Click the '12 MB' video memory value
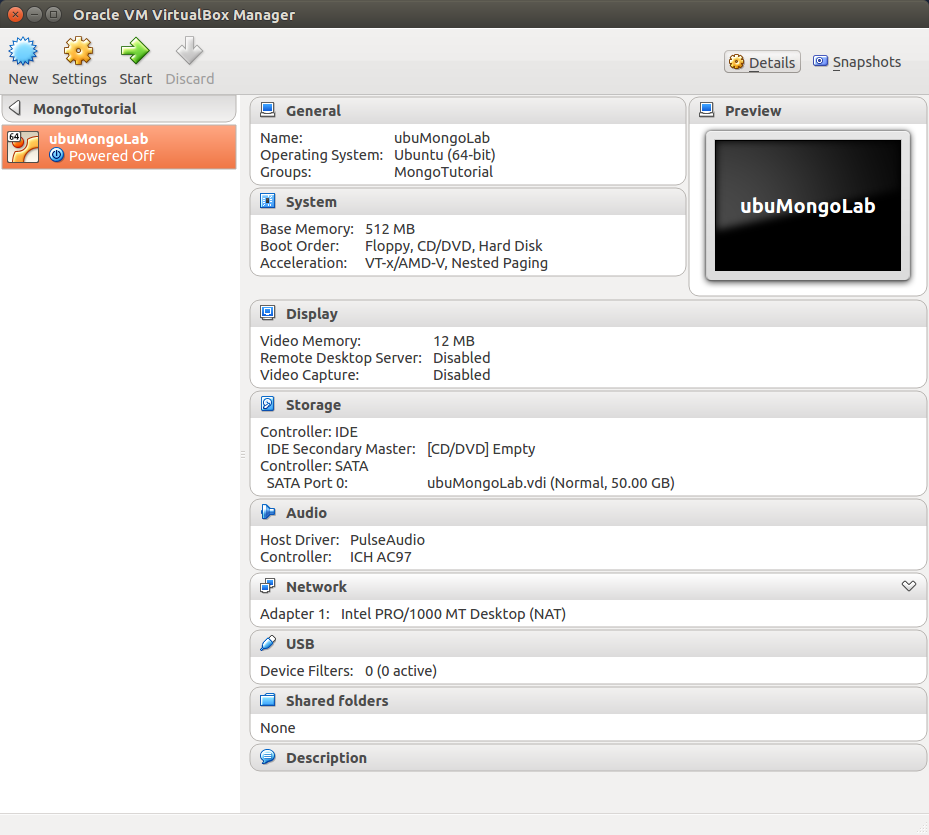This screenshot has width=929, height=835. click(x=454, y=341)
